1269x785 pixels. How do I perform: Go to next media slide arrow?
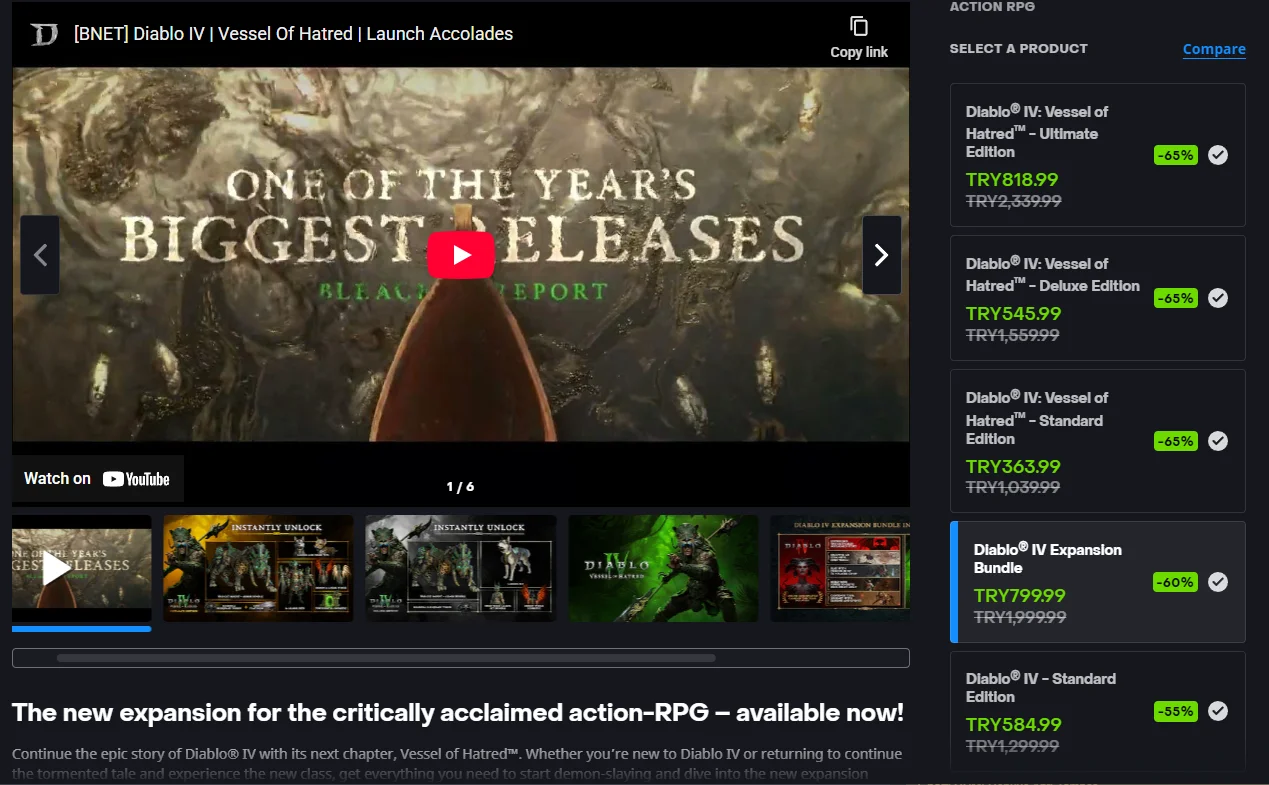click(x=881, y=255)
